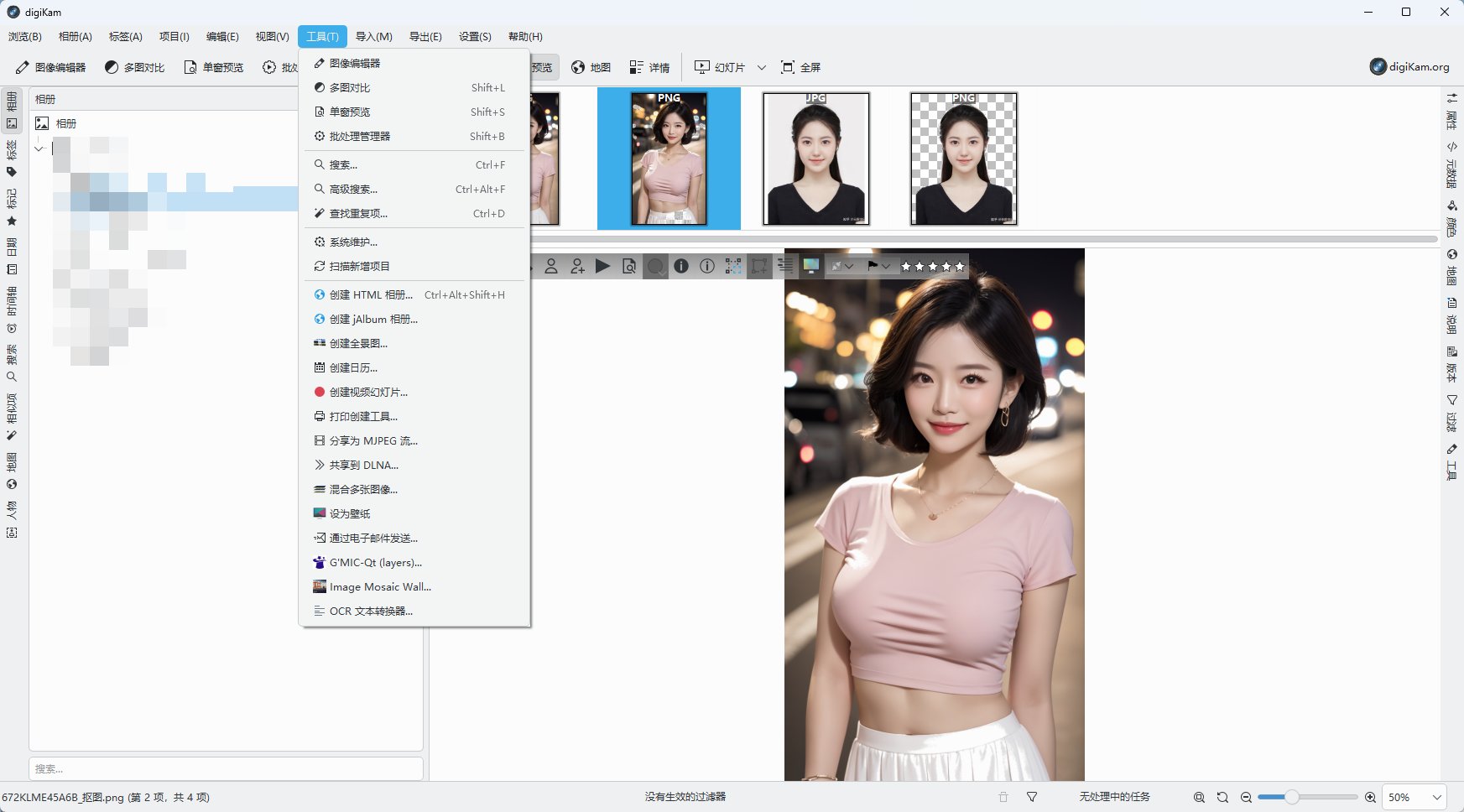Screen dimensions: 1464x812
Task: Click the add face tag icon
Action: tap(577, 266)
